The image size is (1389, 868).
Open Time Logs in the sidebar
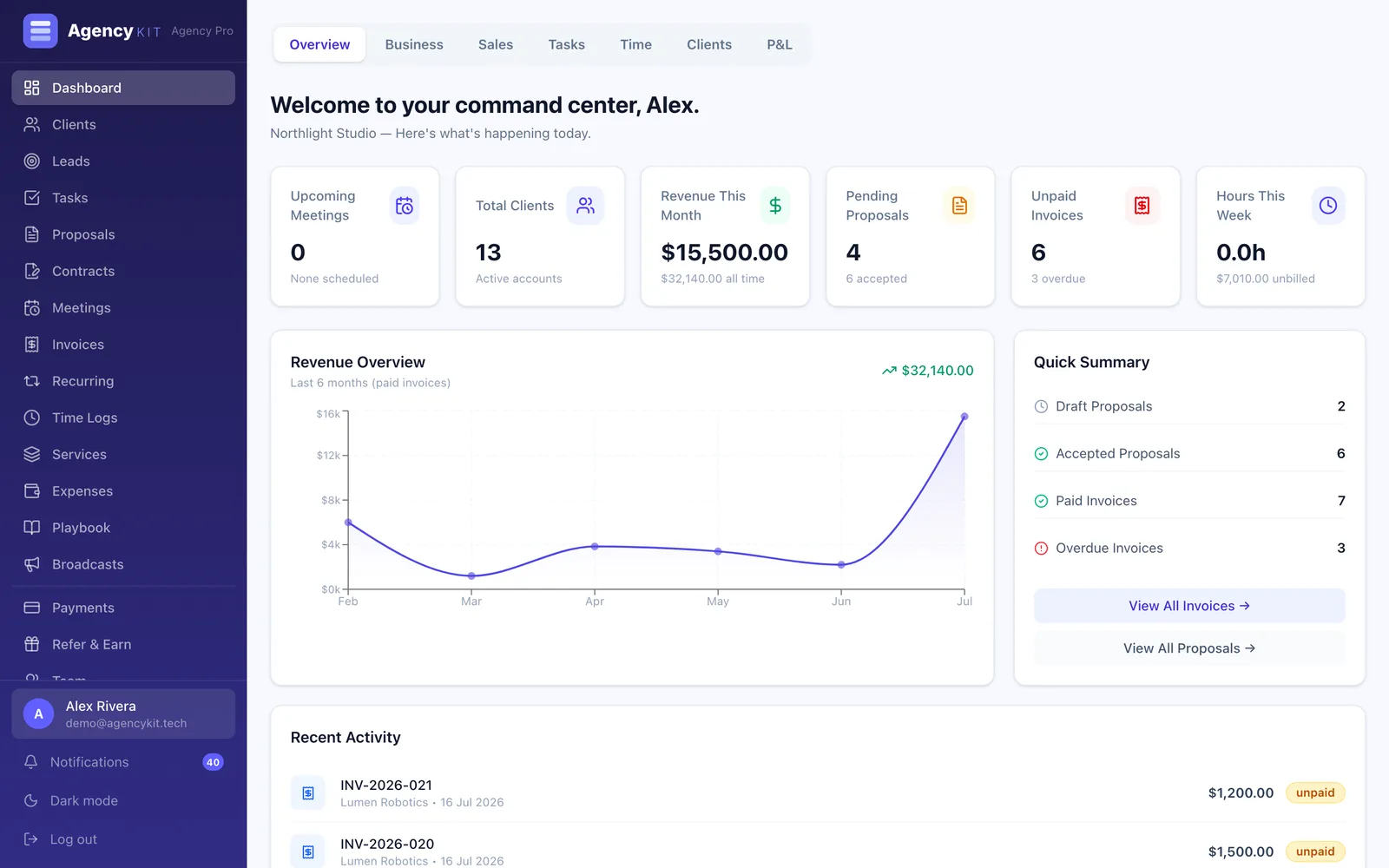coord(123,418)
